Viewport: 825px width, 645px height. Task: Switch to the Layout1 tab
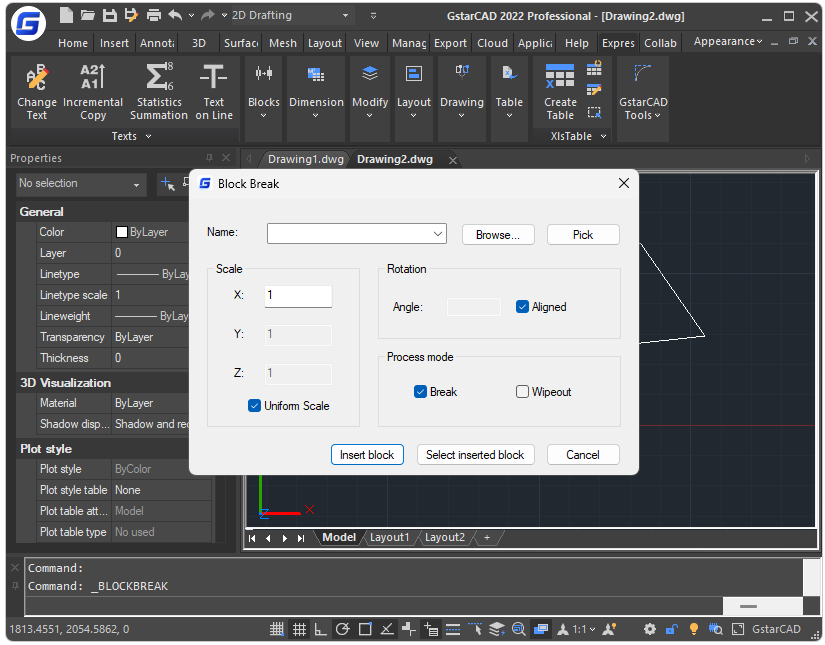point(389,538)
